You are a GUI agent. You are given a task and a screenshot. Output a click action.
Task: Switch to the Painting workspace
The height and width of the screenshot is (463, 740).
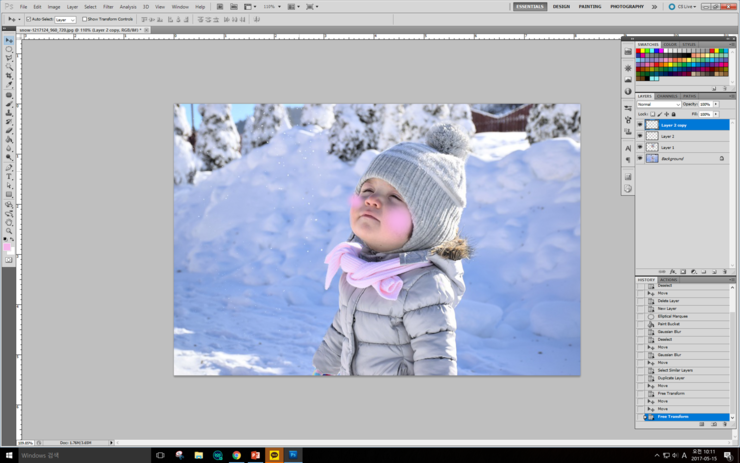click(x=590, y=6)
